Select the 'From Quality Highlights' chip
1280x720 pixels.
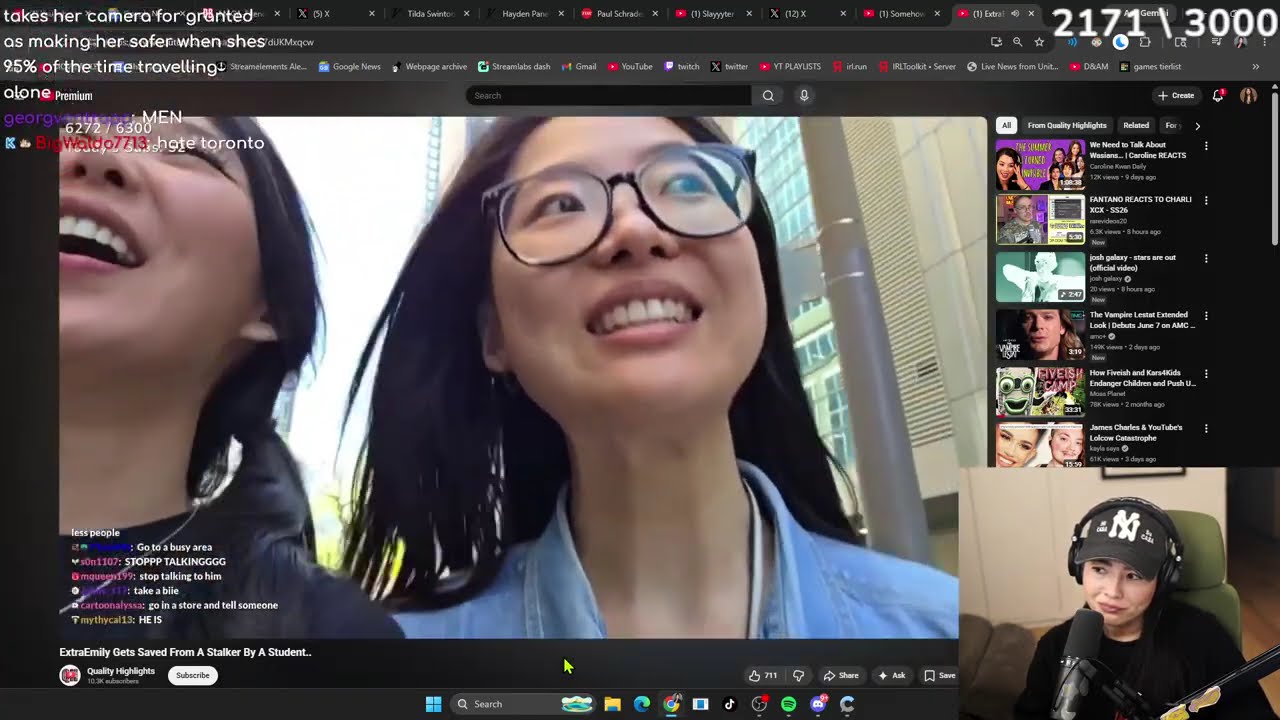[x=1067, y=126]
